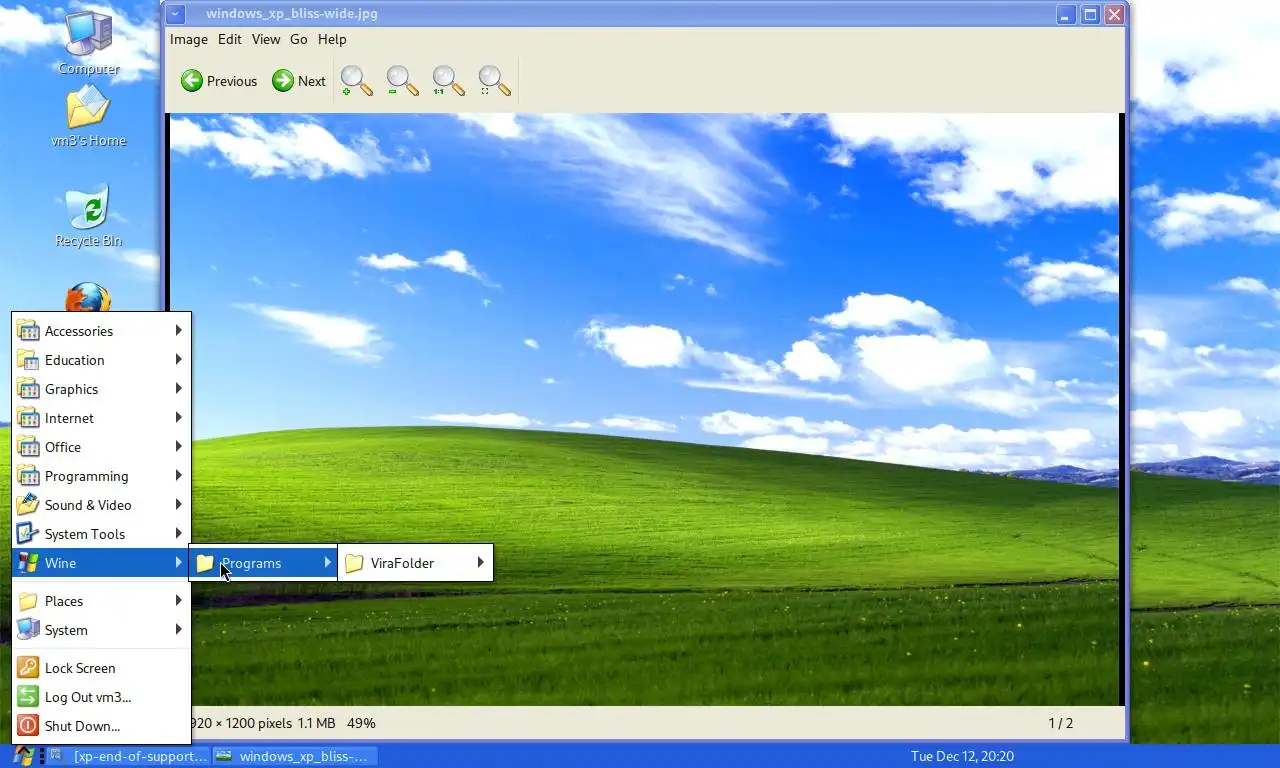Open the Edit menu
This screenshot has width=1280, height=768.
(x=230, y=39)
